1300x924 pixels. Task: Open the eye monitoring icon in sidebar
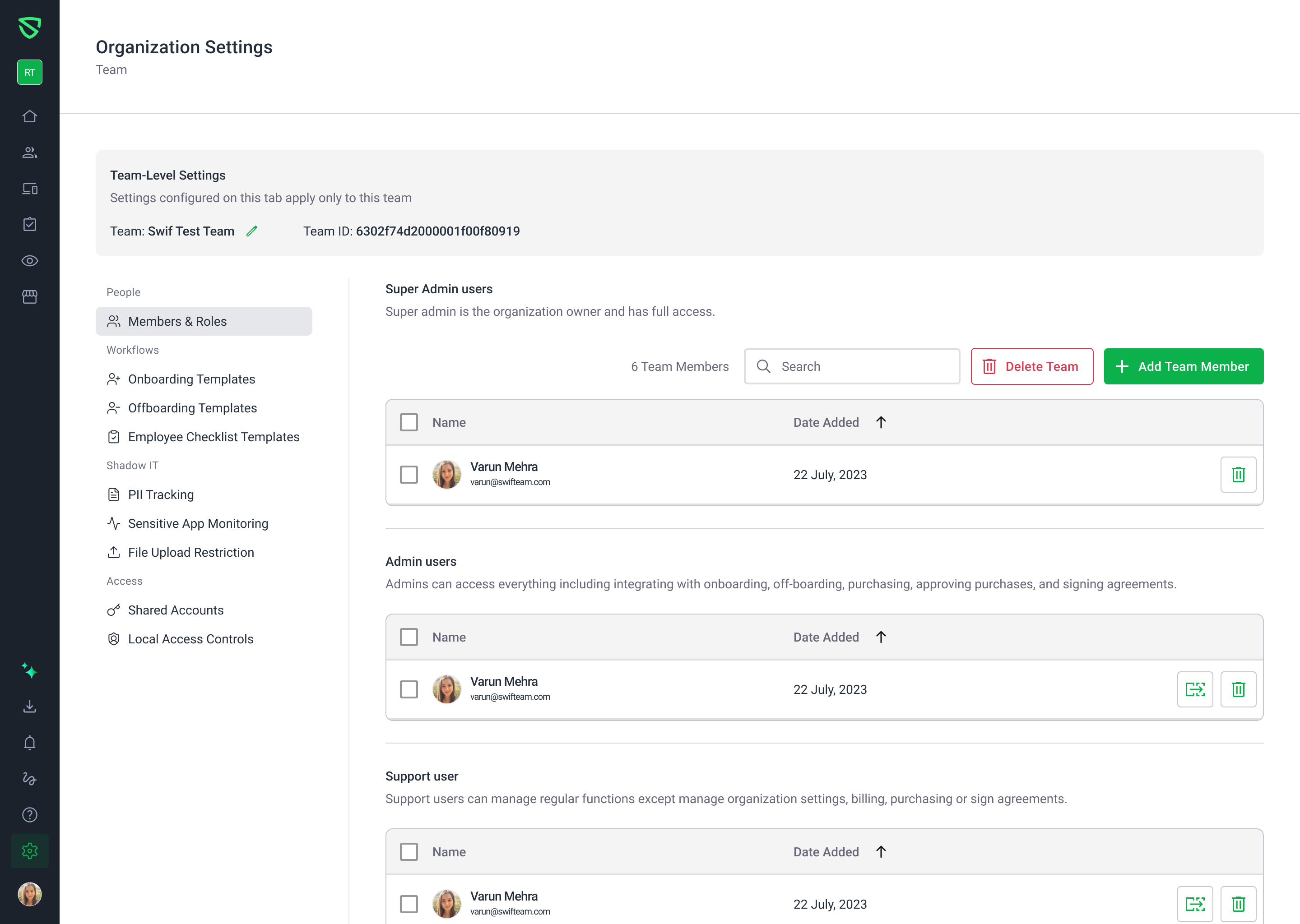tap(30, 261)
